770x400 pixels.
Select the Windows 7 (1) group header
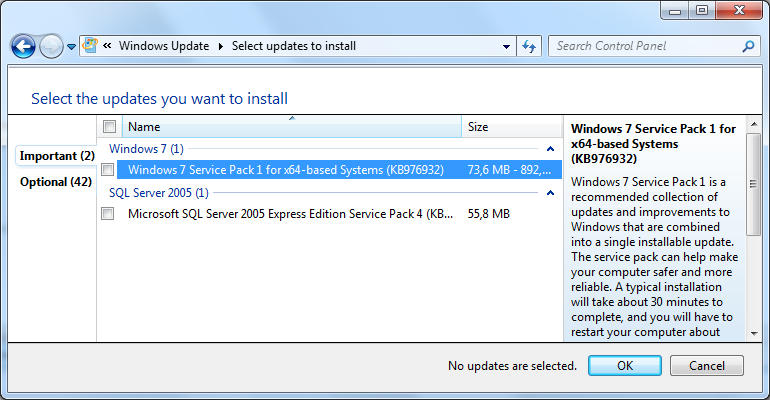146,149
